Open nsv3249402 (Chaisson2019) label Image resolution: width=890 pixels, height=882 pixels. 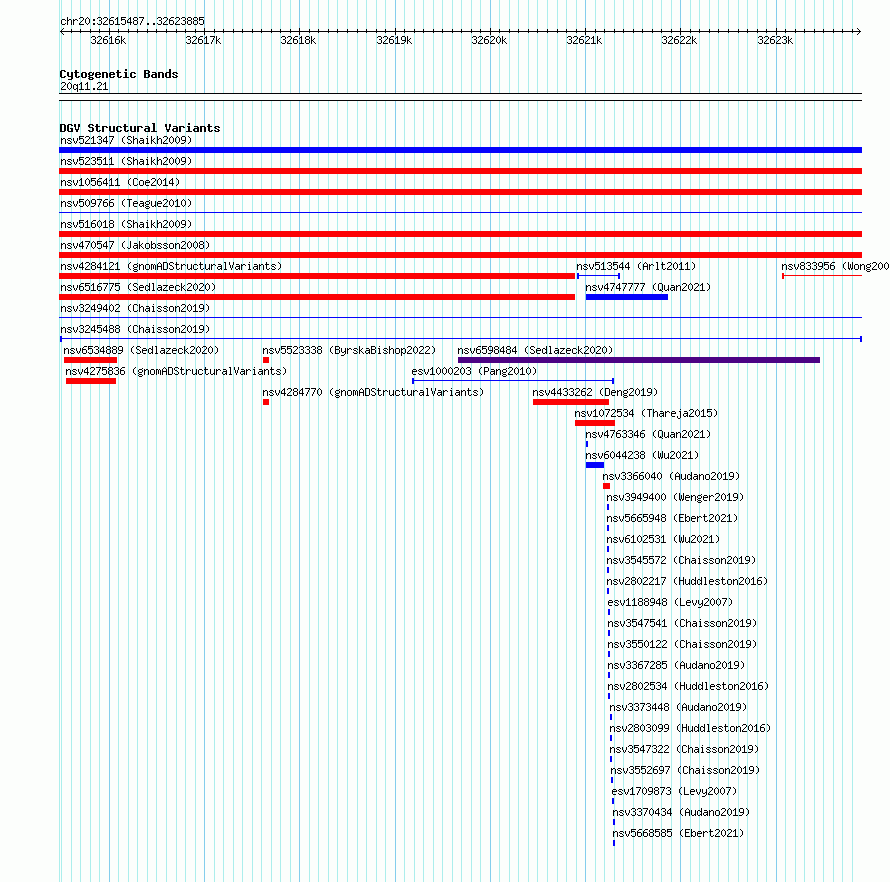(135, 308)
